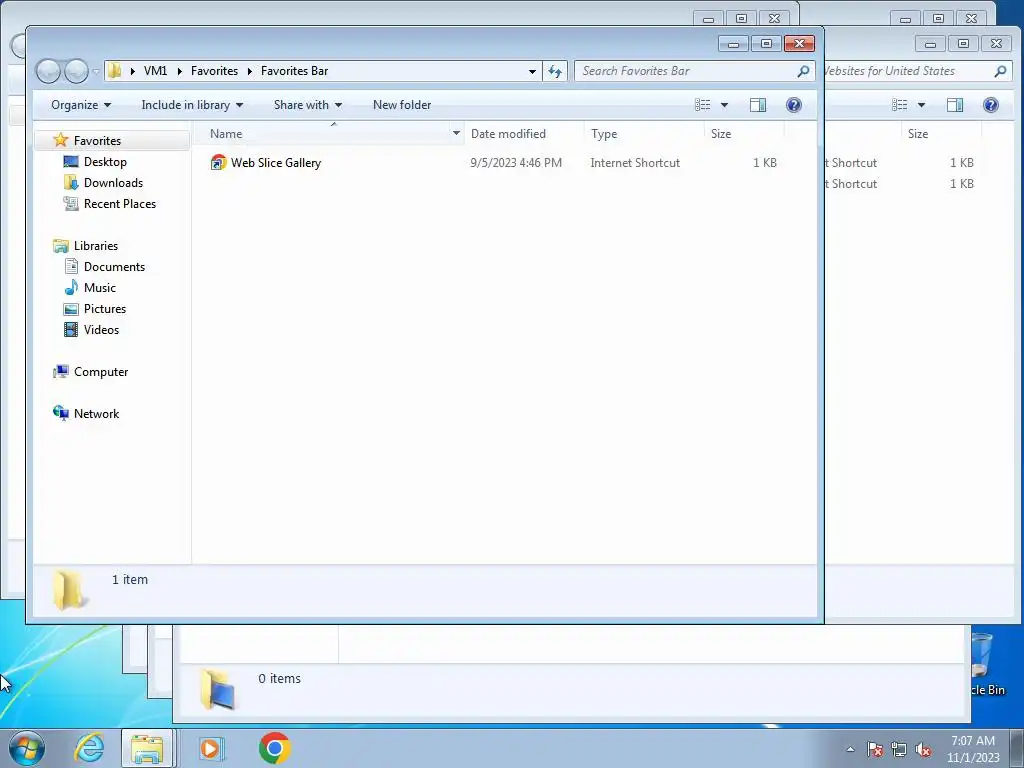The image size is (1024, 768).
Task: Click the network tray icon
Action: click(x=899, y=749)
